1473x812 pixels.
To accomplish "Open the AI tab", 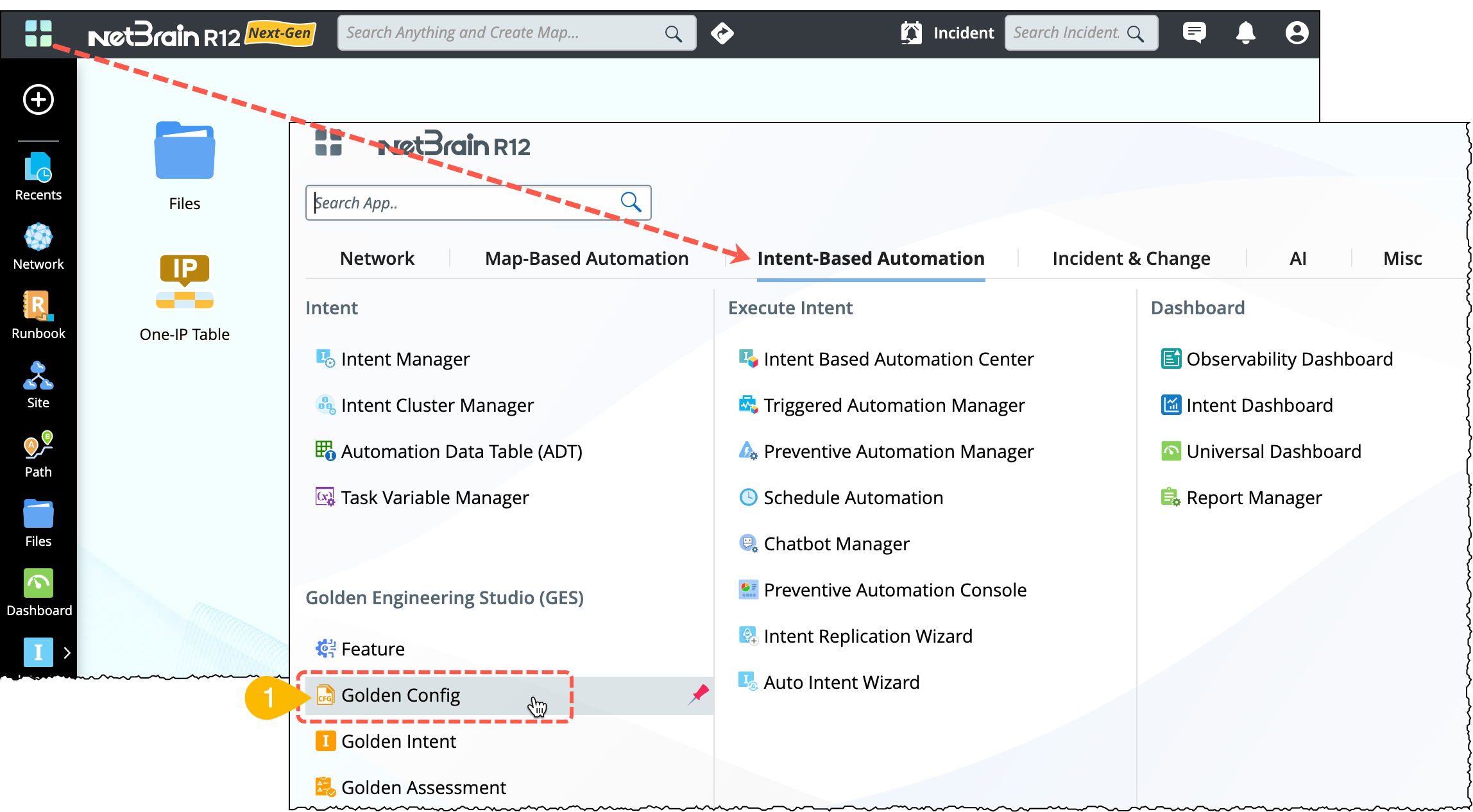I will pos(1298,258).
